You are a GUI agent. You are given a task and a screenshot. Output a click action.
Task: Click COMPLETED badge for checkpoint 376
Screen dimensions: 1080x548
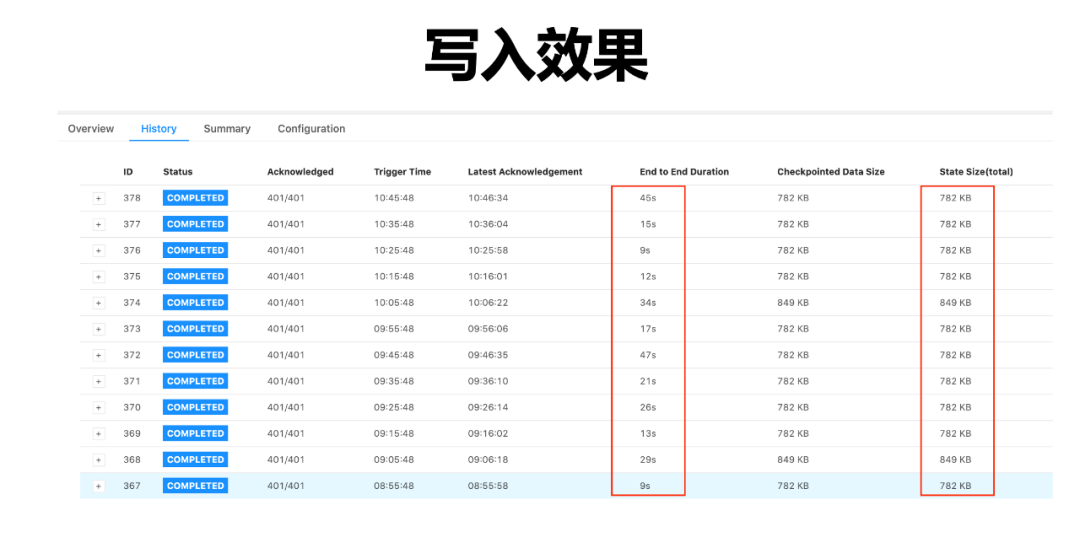(196, 250)
